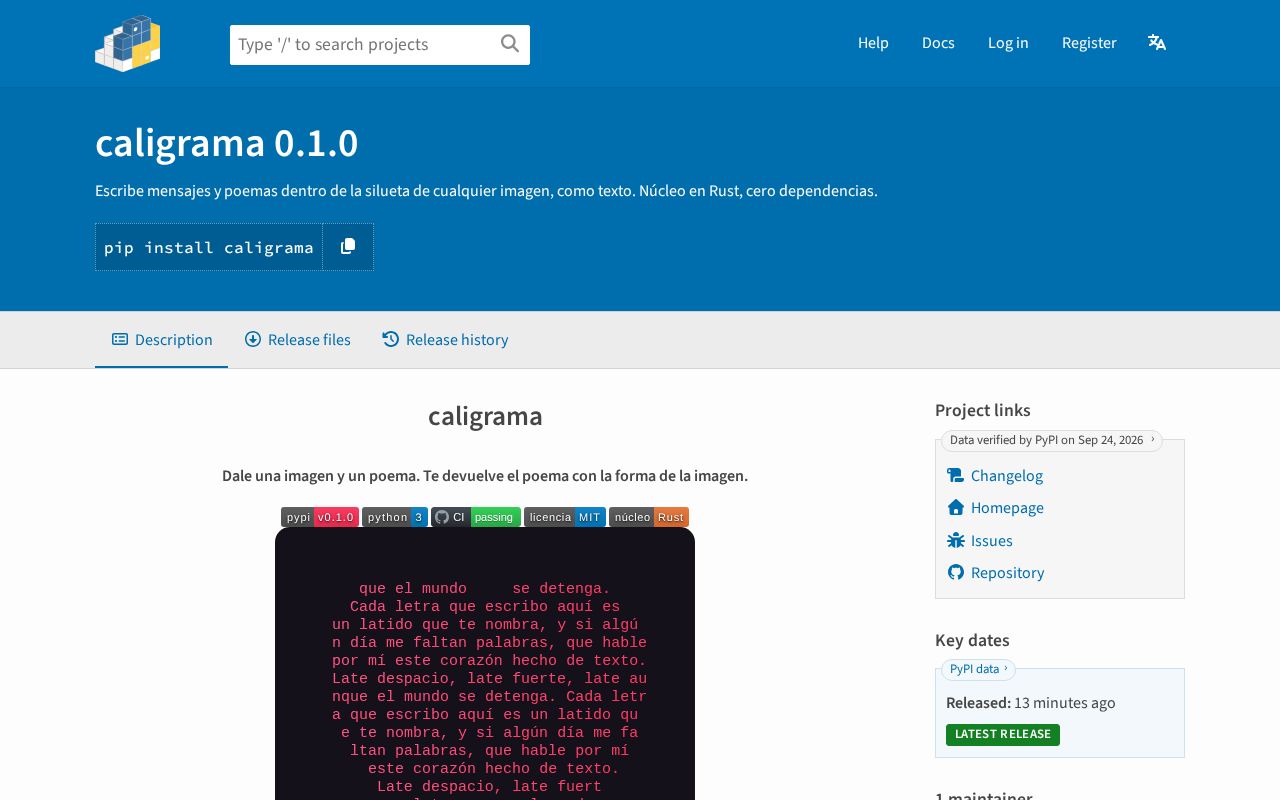Click the Homepage house icon

pyautogui.click(x=955, y=508)
